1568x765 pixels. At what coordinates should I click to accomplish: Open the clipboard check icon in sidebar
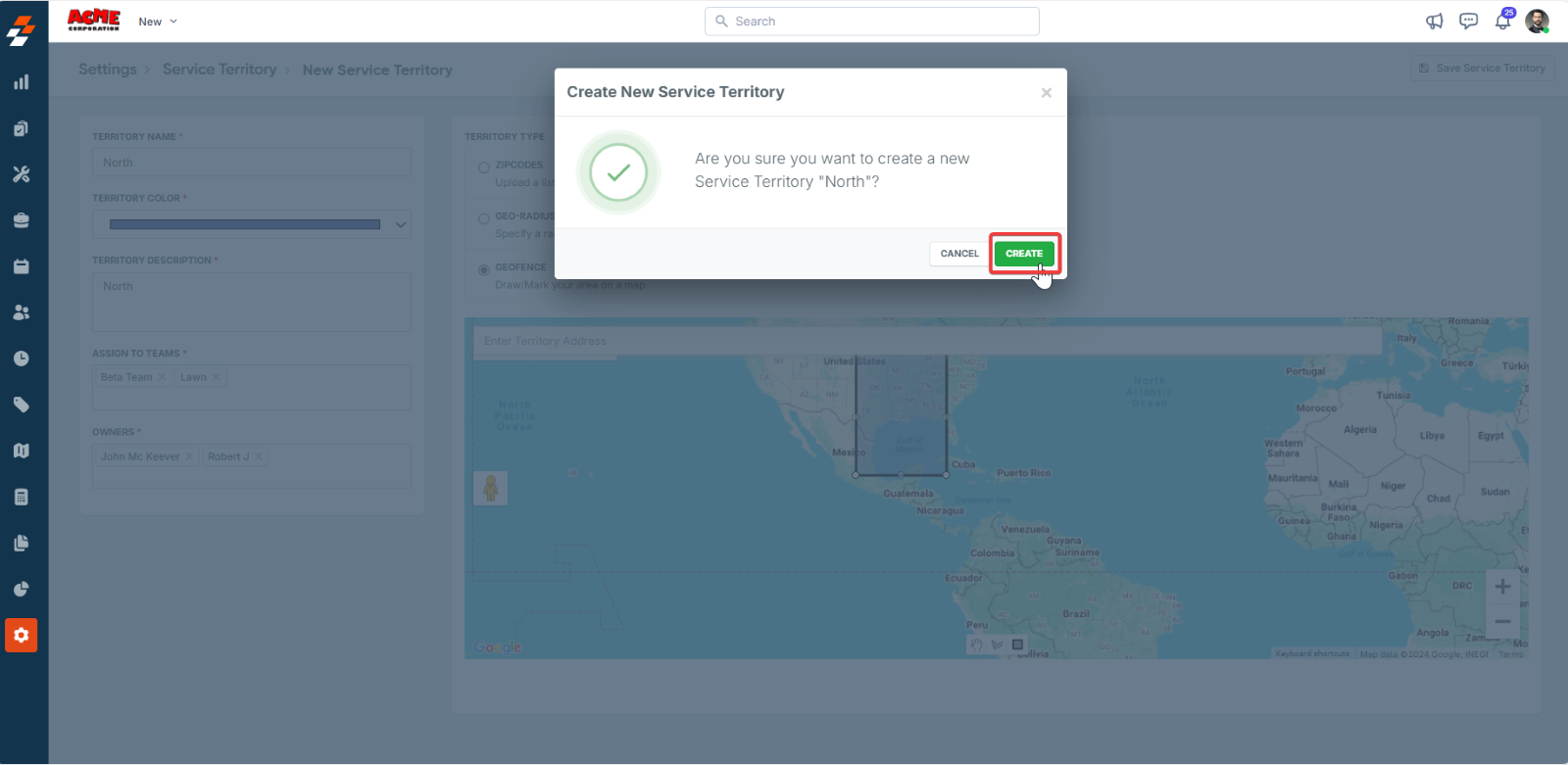22,128
